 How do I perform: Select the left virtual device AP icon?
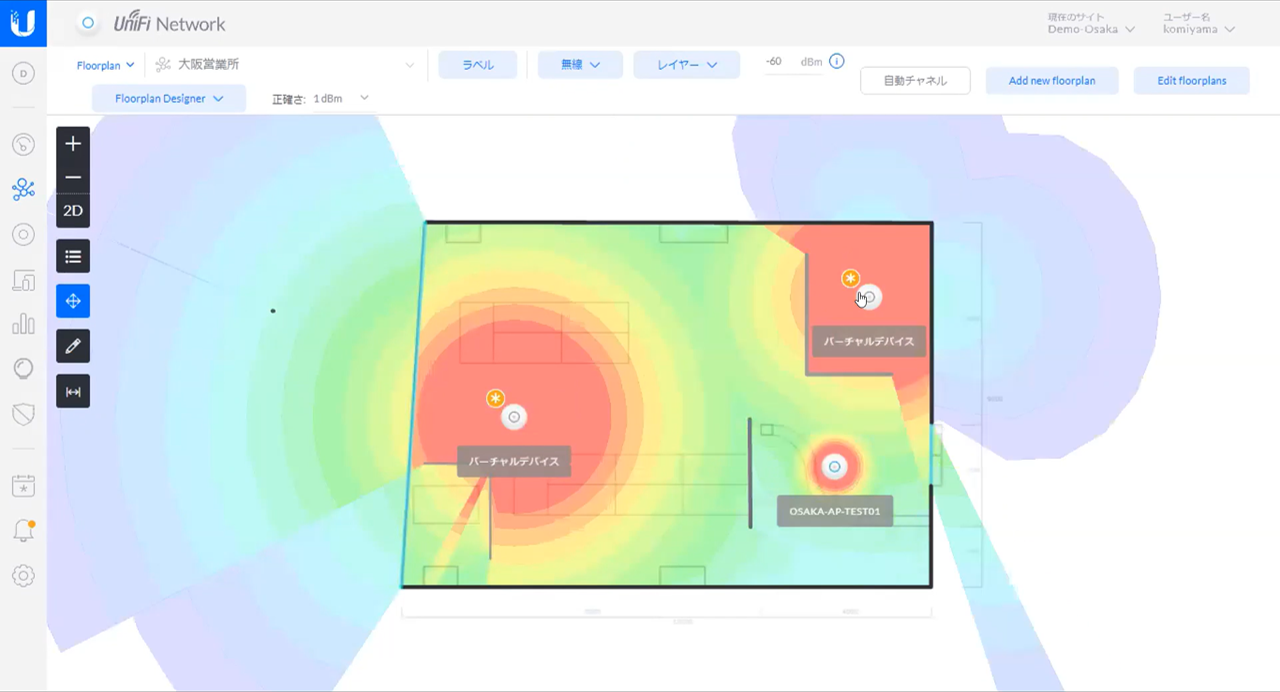[x=514, y=417]
